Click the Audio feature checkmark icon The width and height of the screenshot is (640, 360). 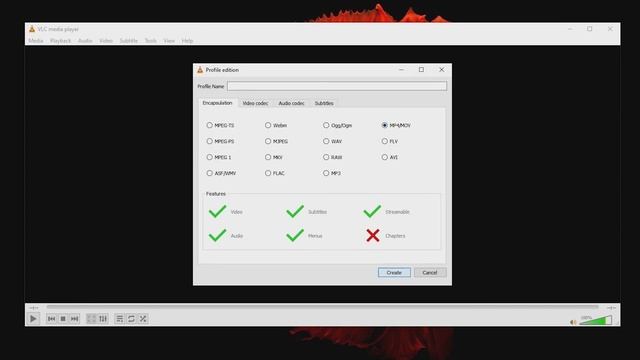(217, 236)
